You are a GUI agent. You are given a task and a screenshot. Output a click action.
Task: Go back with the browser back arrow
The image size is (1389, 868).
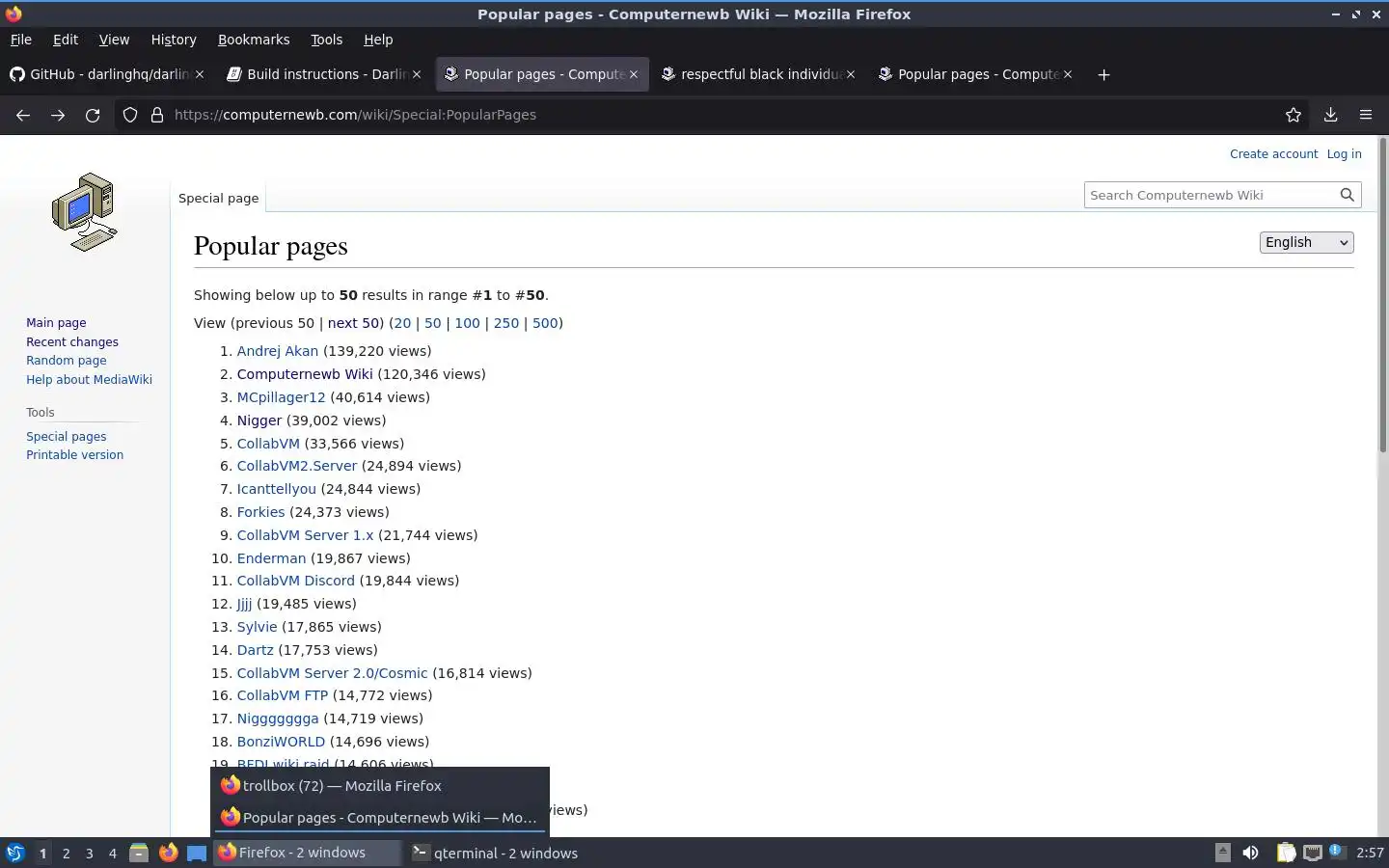[x=23, y=115]
